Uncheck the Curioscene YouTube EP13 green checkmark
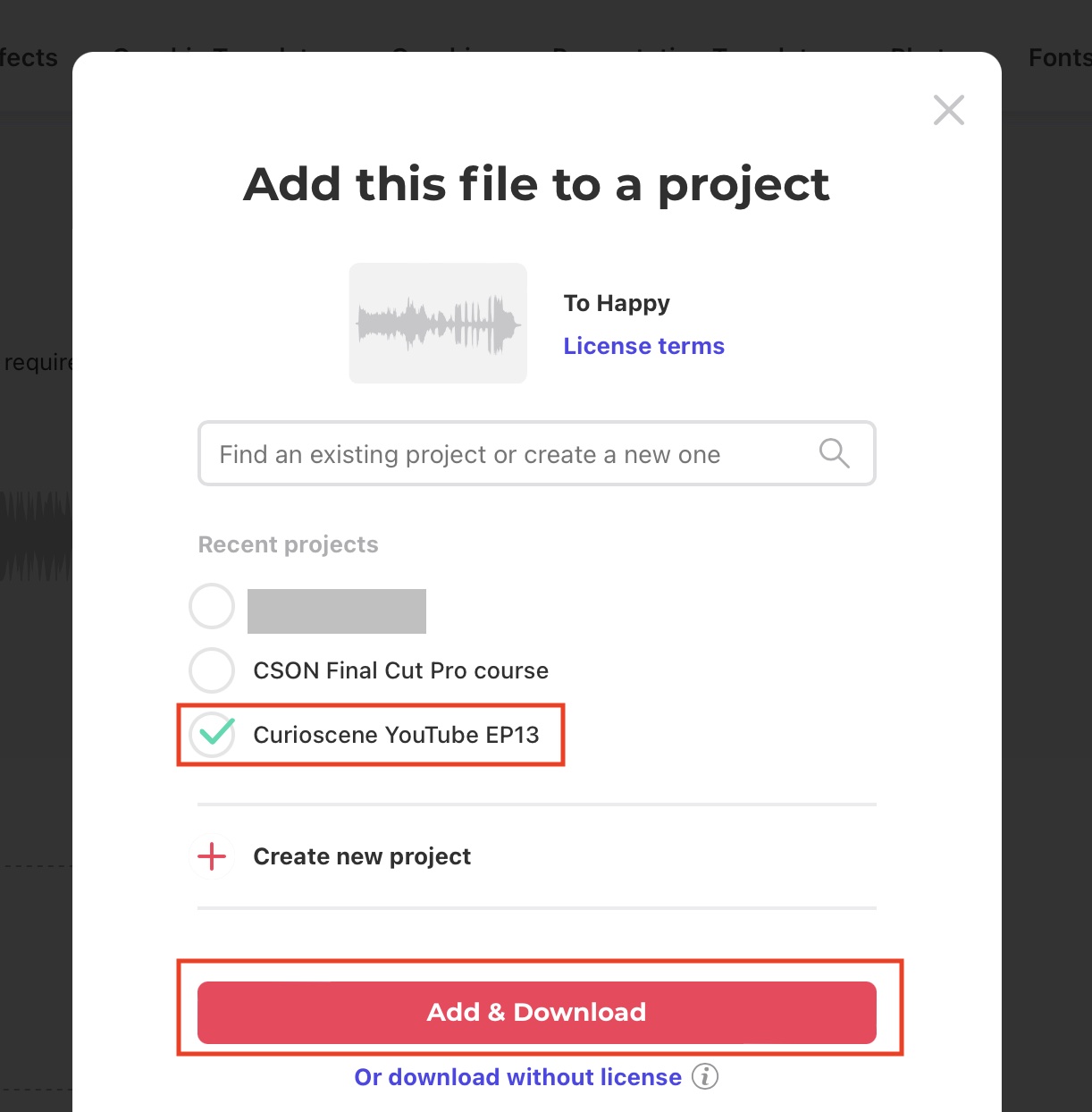Viewport: 1092px width, 1112px height. [213, 734]
